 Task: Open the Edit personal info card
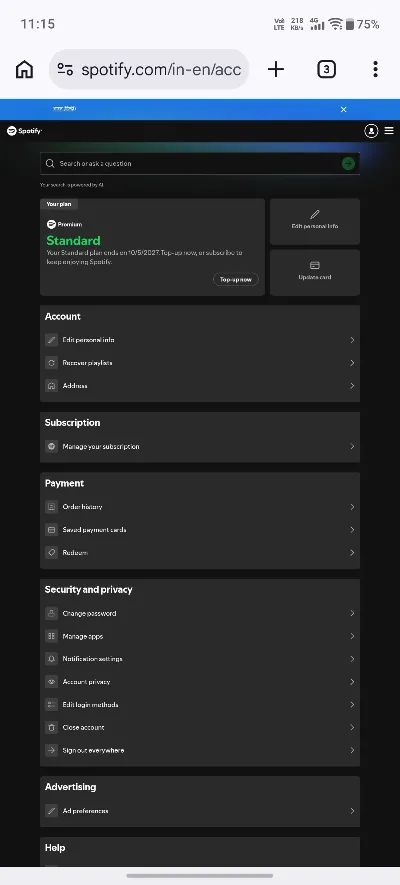coord(315,221)
